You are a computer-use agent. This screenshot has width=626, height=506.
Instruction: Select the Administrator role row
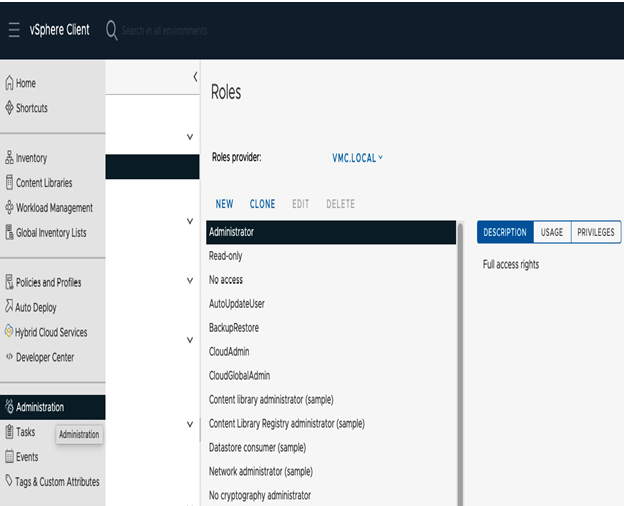click(331, 232)
